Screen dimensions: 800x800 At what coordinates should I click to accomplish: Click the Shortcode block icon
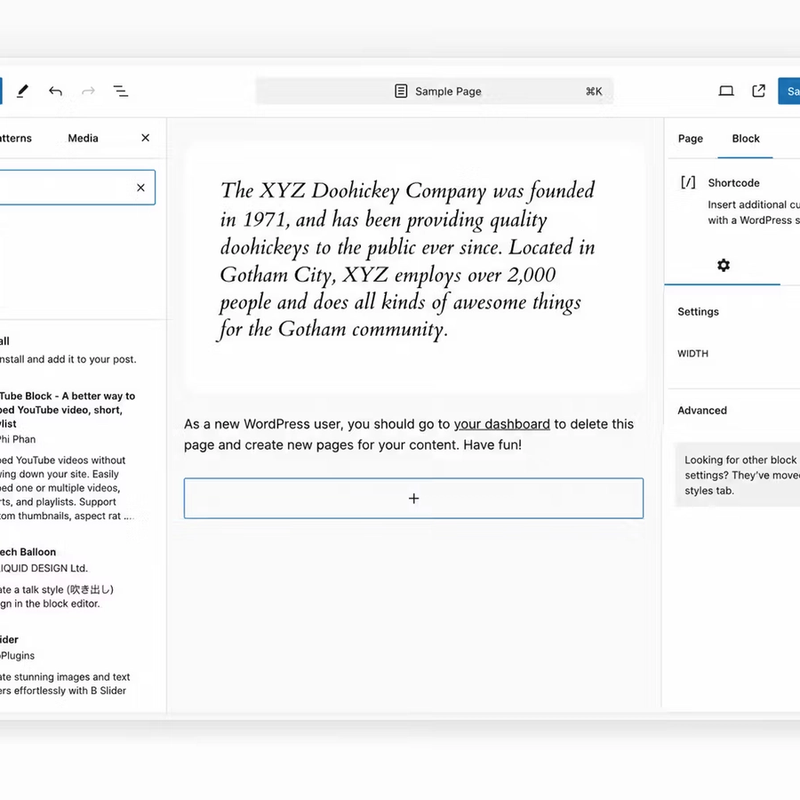(688, 183)
